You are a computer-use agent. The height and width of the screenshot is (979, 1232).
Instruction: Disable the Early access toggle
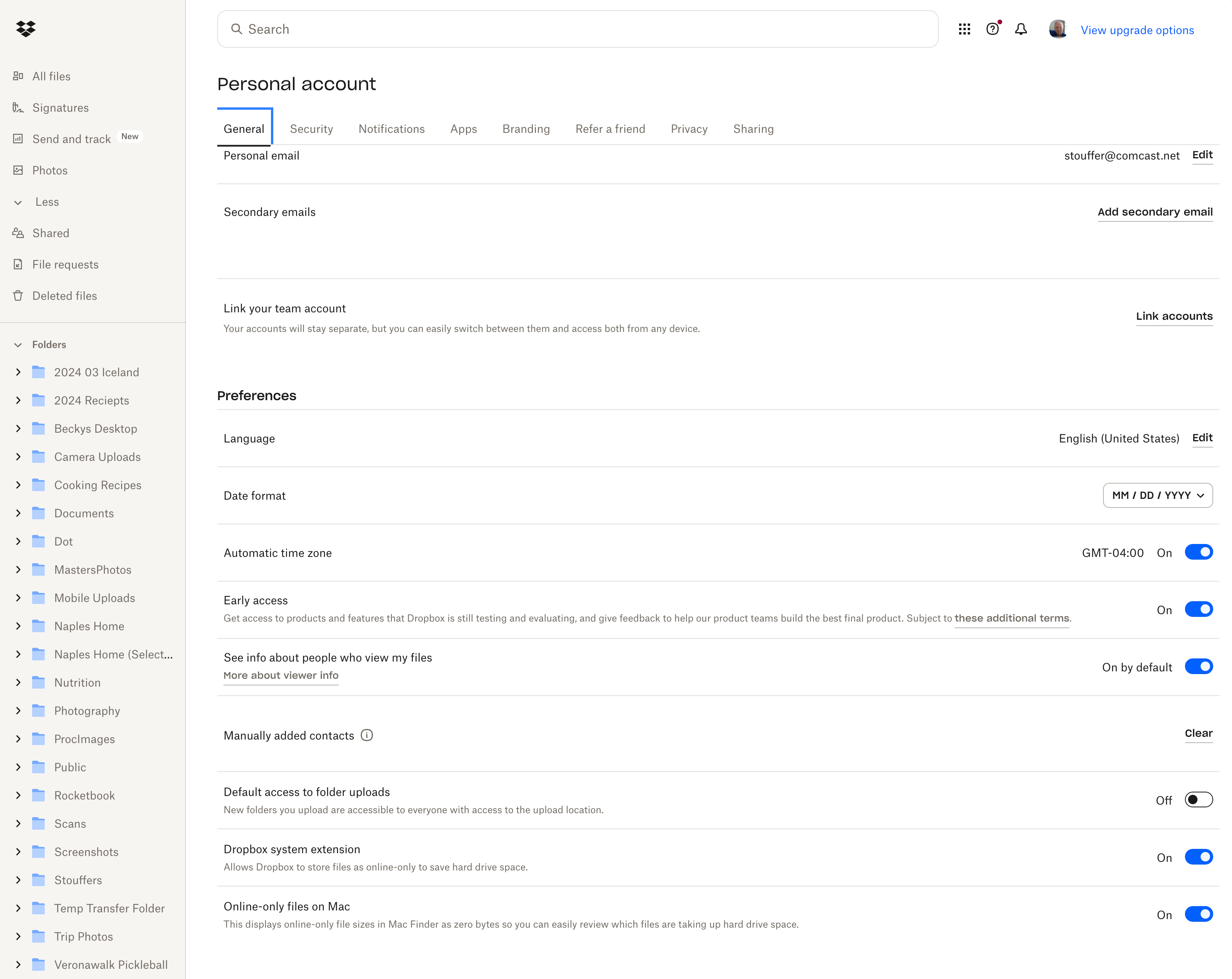(1198, 609)
